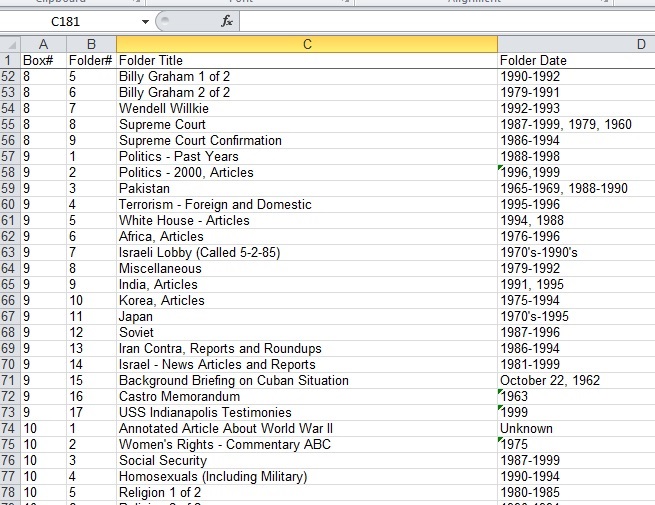The image size is (655, 505).
Task: Select the Folder Date header cell
Action: coord(576,60)
